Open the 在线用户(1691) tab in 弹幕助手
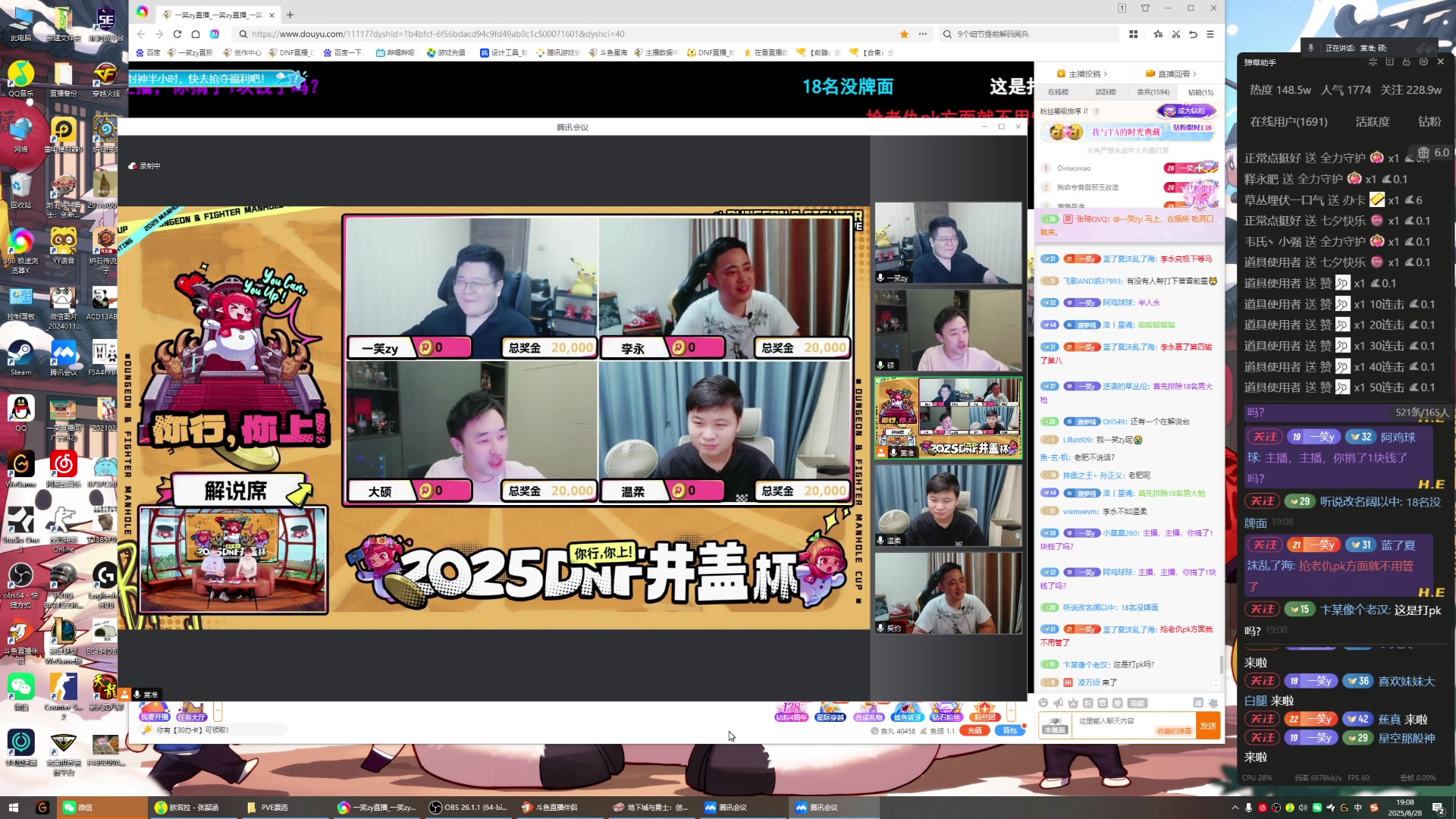The width and height of the screenshot is (1456, 819). tap(1288, 121)
